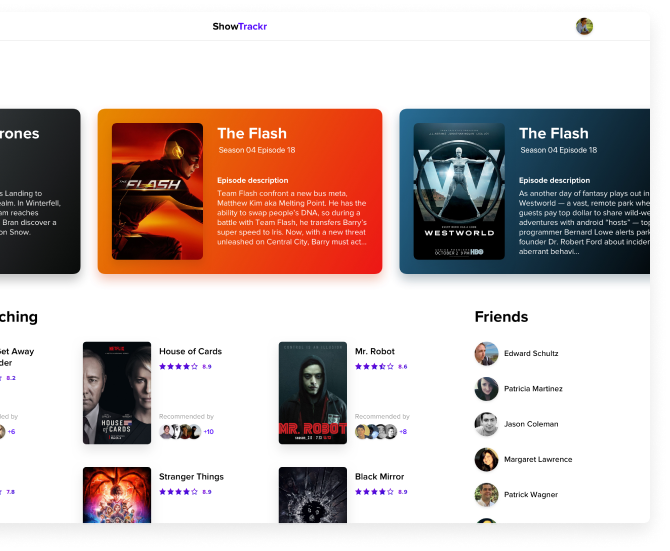The image size is (670, 551).
Task: Click Mr. Robot recommender avatars
Action: pos(376,431)
